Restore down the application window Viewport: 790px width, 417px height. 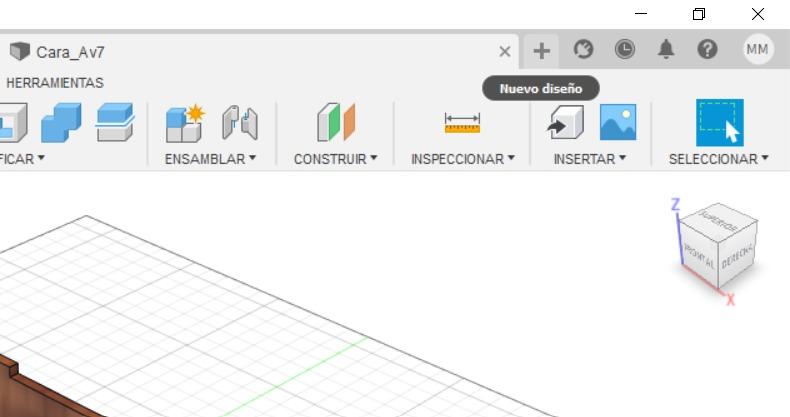click(x=699, y=14)
